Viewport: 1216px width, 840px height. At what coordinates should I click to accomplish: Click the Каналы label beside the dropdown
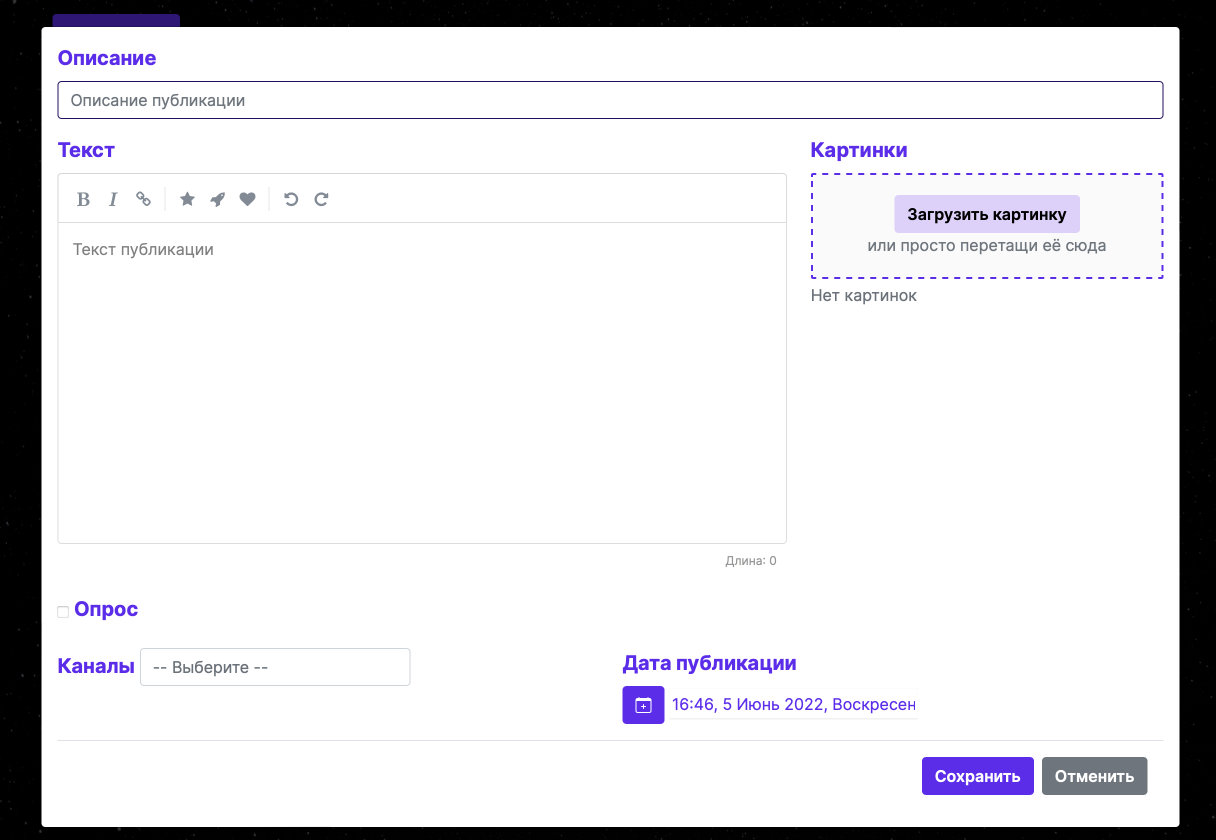coord(96,667)
